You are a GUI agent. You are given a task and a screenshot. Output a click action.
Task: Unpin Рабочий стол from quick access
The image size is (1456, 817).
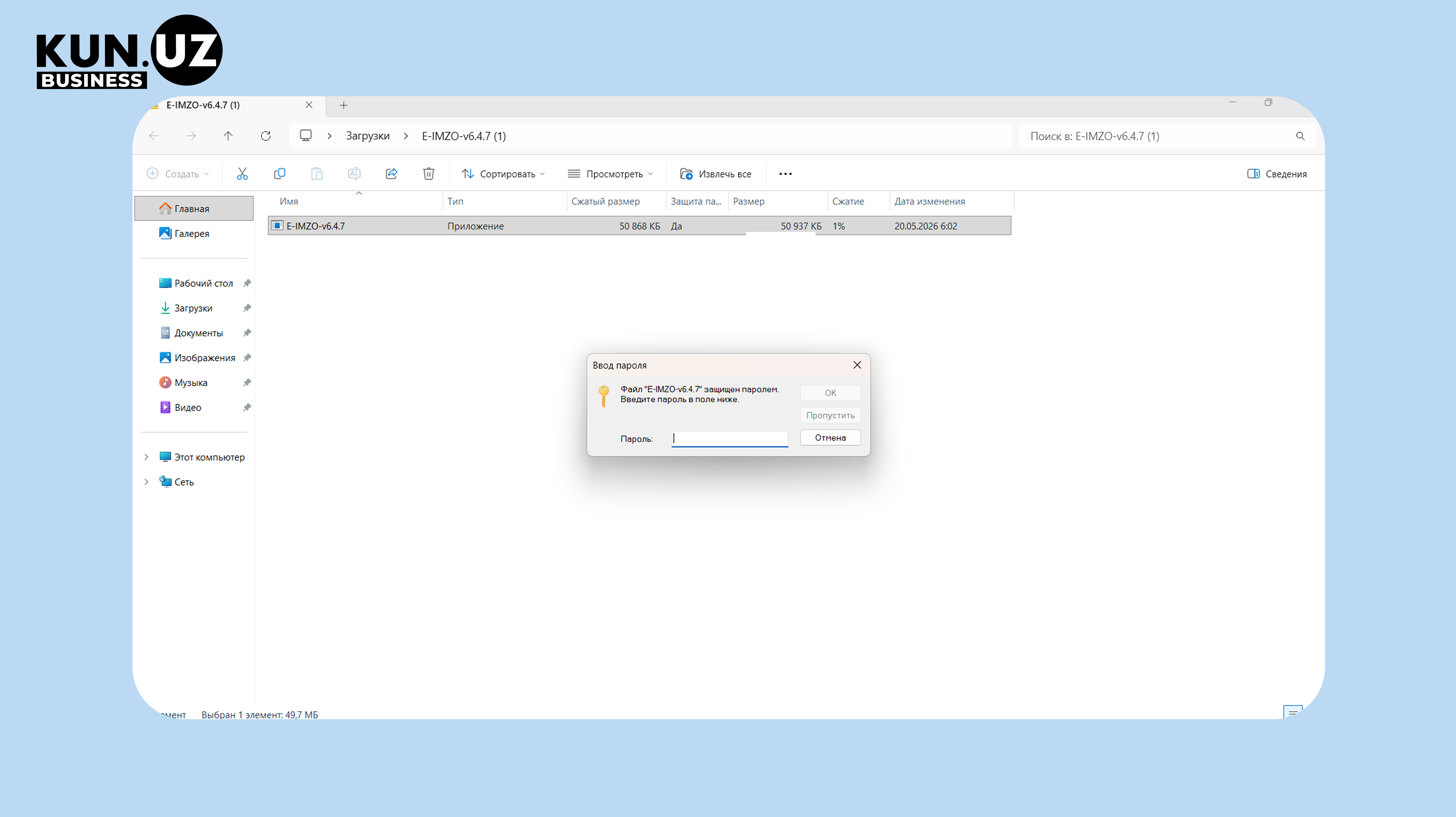[x=247, y=283]
